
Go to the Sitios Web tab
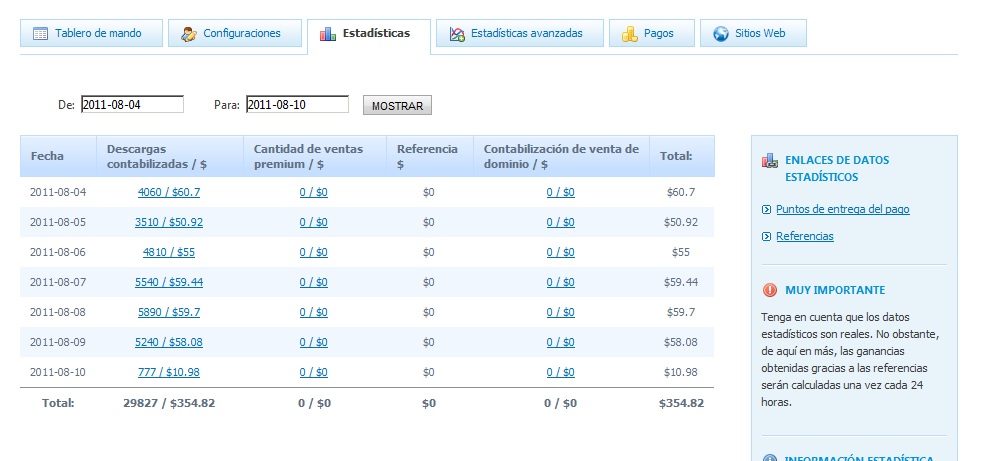(x=752, y=34)
